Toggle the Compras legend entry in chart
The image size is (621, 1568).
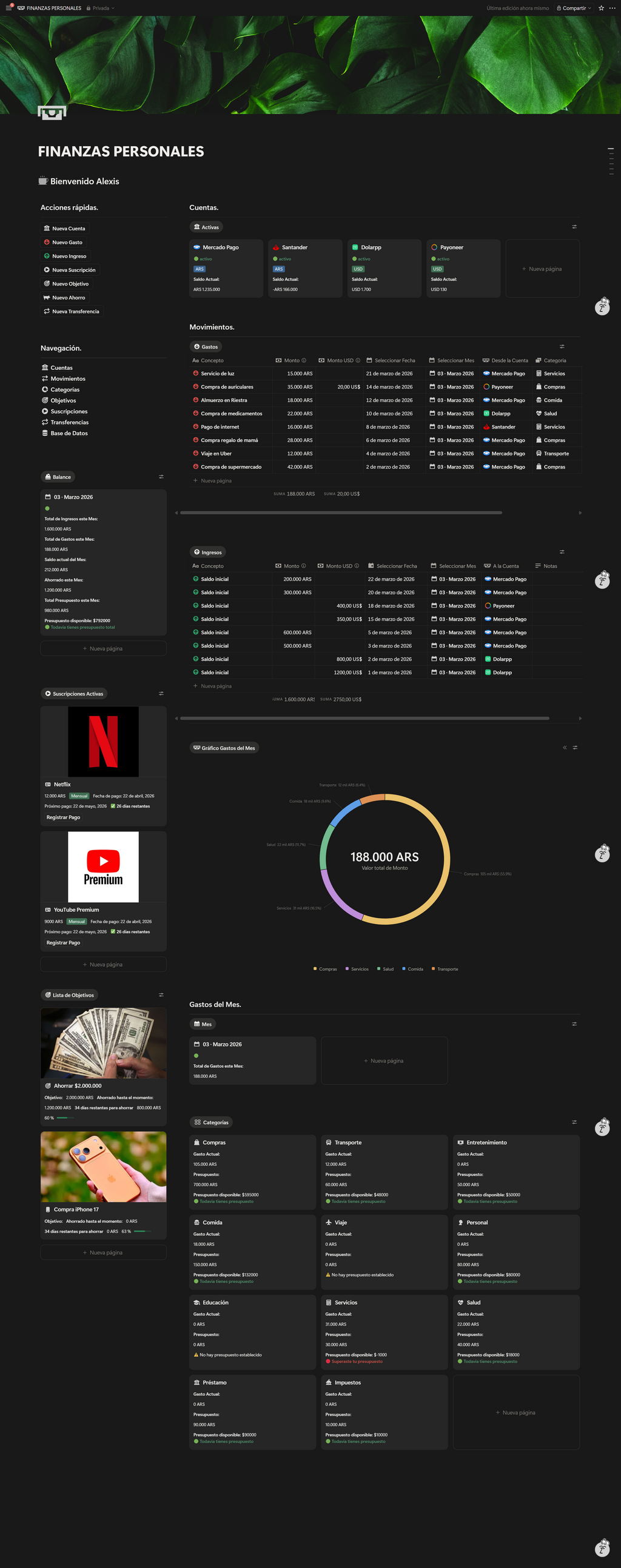click(325, 969)
